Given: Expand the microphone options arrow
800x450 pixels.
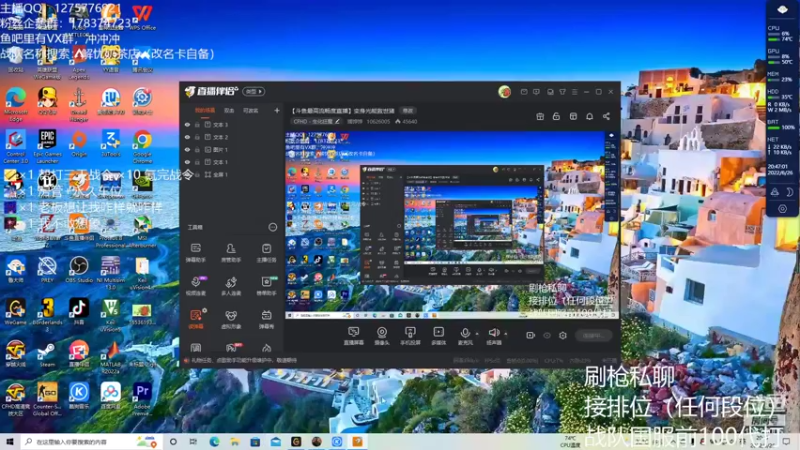Looking at the screenshot, I should [x=477, y=334].
